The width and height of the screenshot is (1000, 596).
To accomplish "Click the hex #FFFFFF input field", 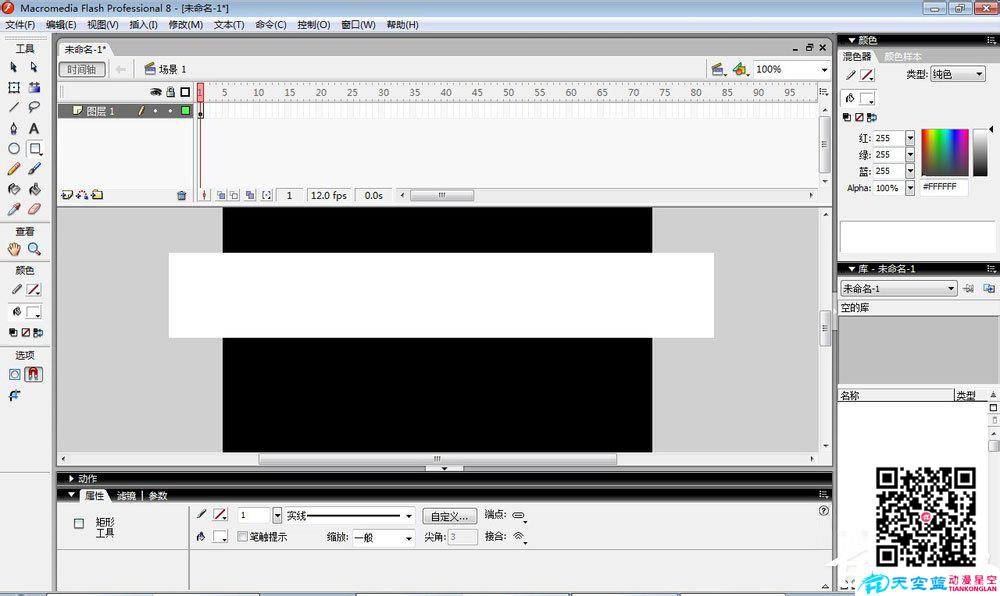I will [x=944, y=187].
